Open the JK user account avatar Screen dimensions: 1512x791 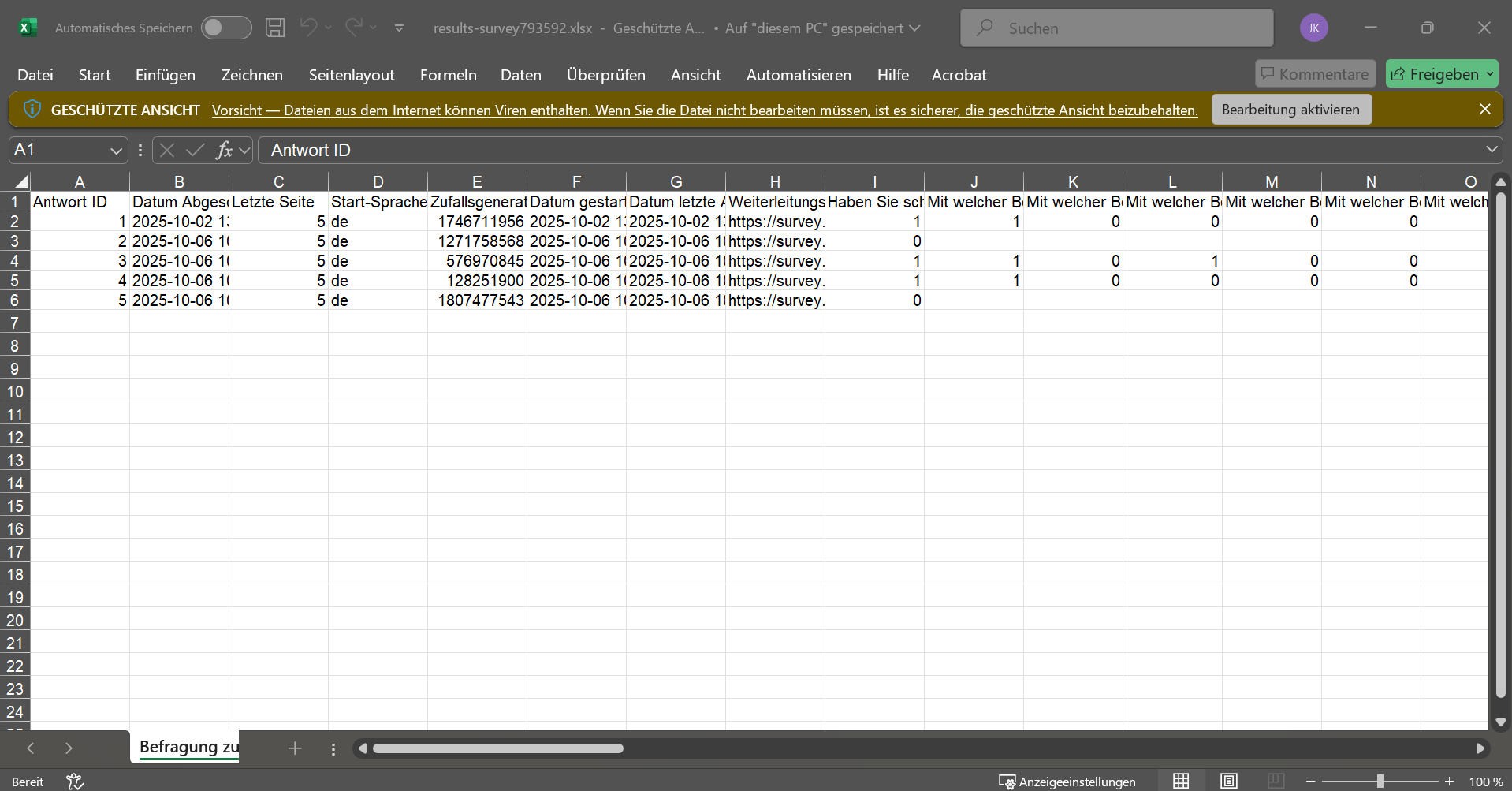[1313, 28]
